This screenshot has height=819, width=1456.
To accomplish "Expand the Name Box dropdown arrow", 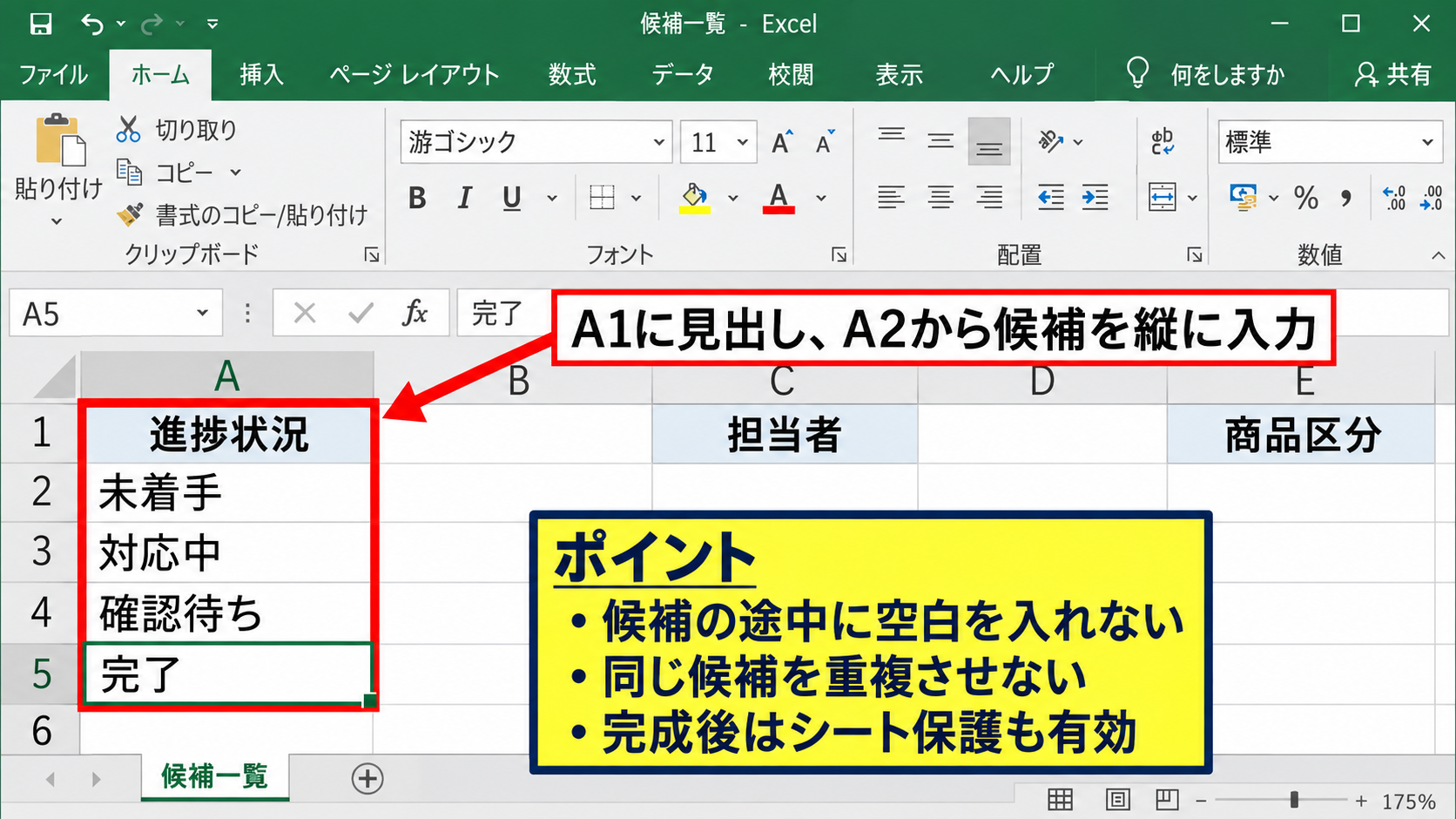I will [x=202, y=313].
